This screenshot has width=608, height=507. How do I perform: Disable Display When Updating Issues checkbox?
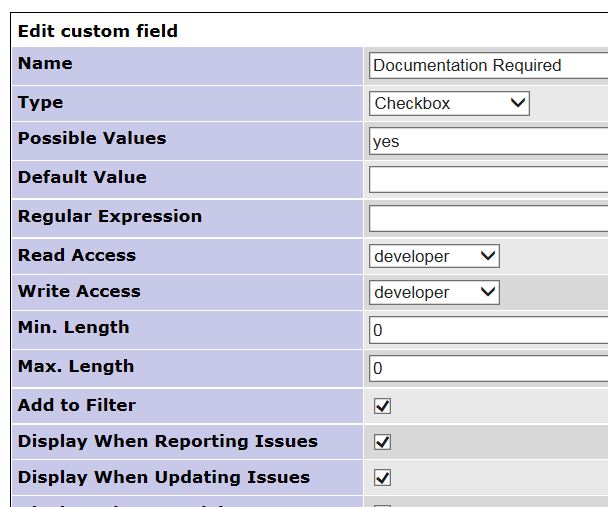point(382,478)
